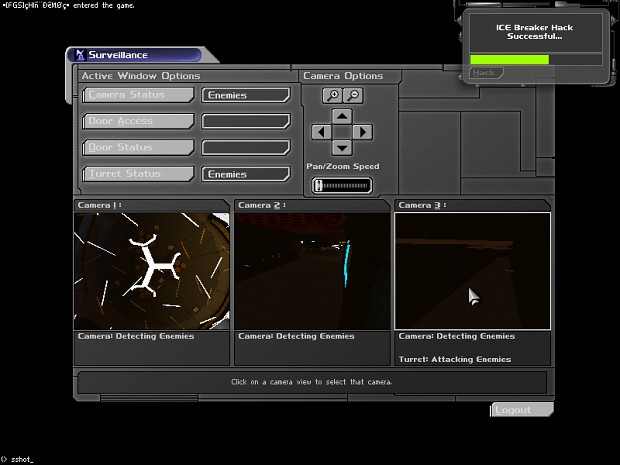The image size is (620, 465).
Task: Toggle the Door Status option
Action: point(138,147)
